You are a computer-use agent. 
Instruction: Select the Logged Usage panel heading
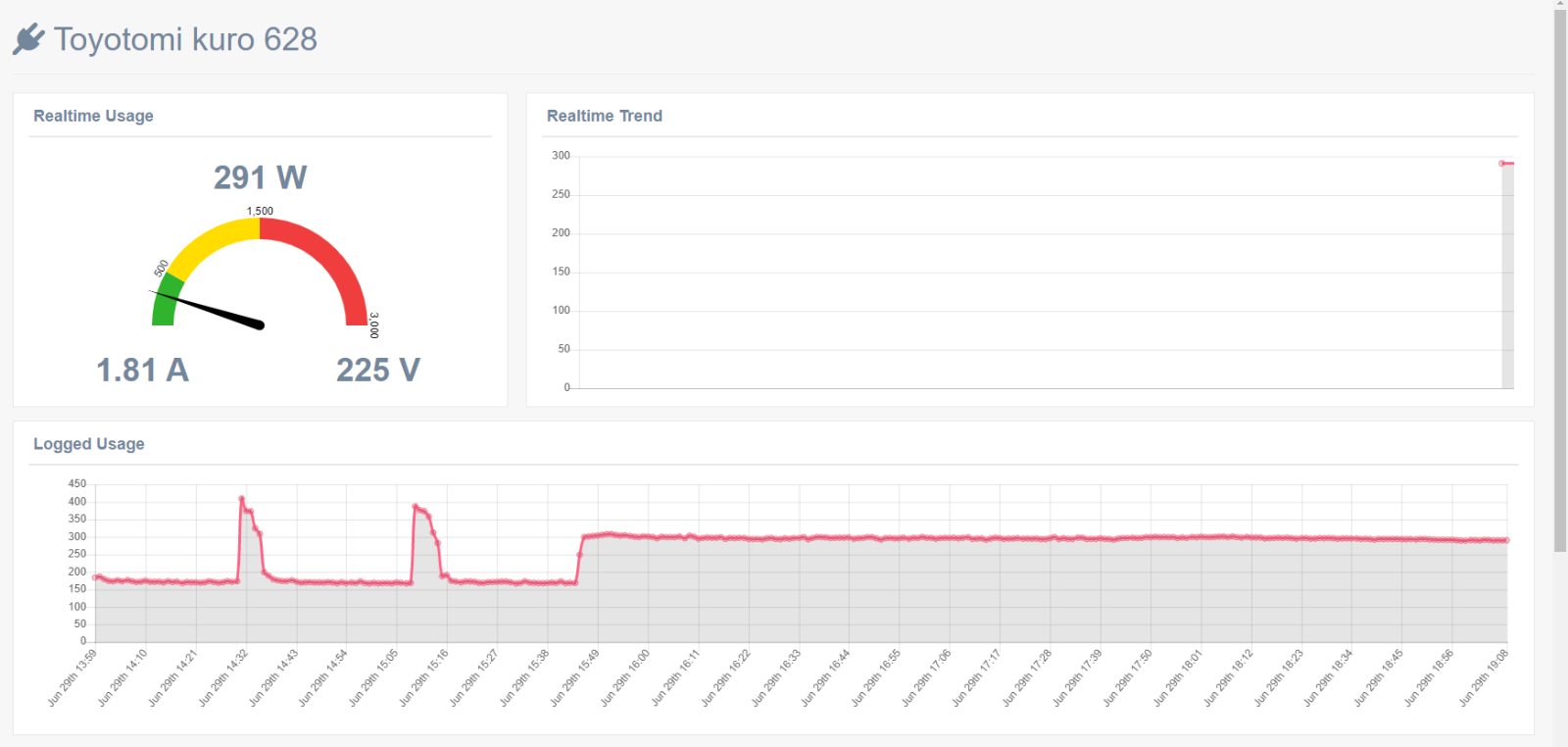[x=89, y=444]
